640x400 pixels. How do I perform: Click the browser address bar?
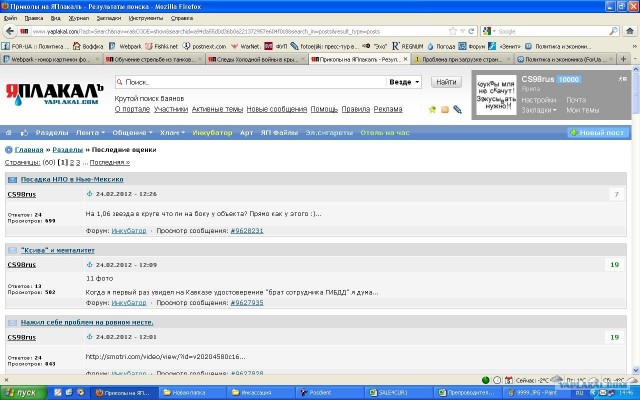pyautogui.click(x=241, y=31)
